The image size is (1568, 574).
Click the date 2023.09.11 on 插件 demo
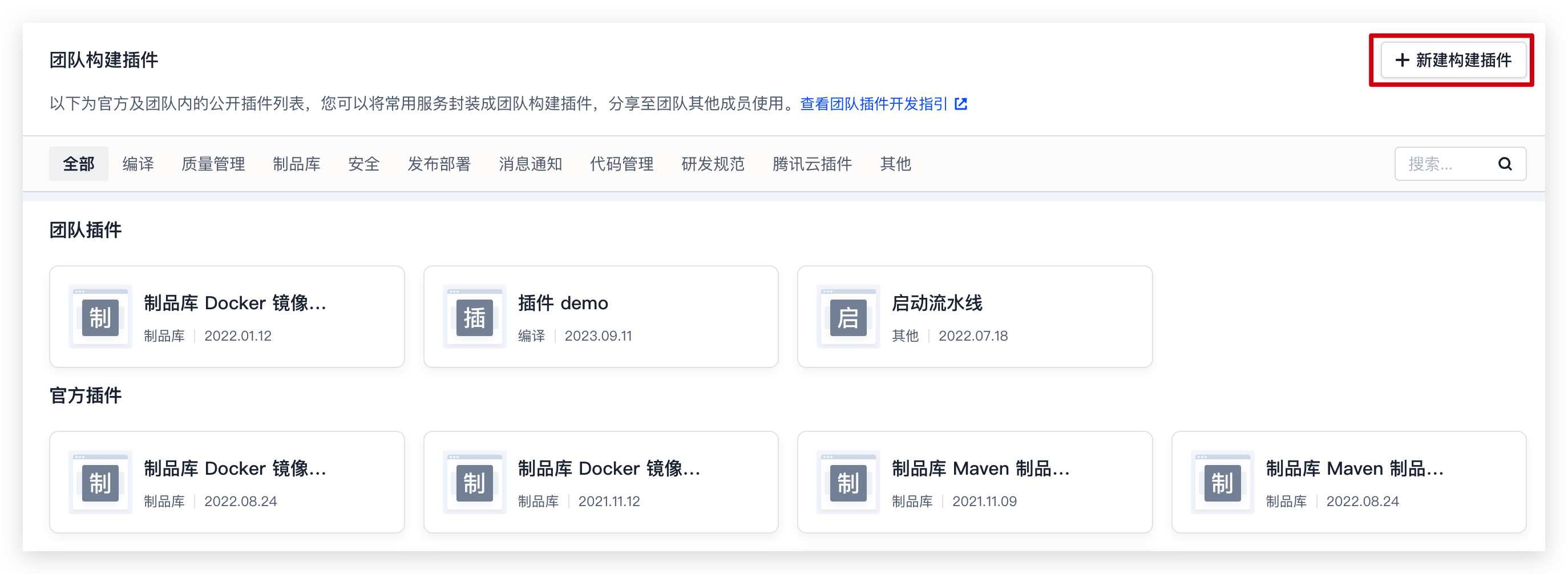(x=599, y=336)
